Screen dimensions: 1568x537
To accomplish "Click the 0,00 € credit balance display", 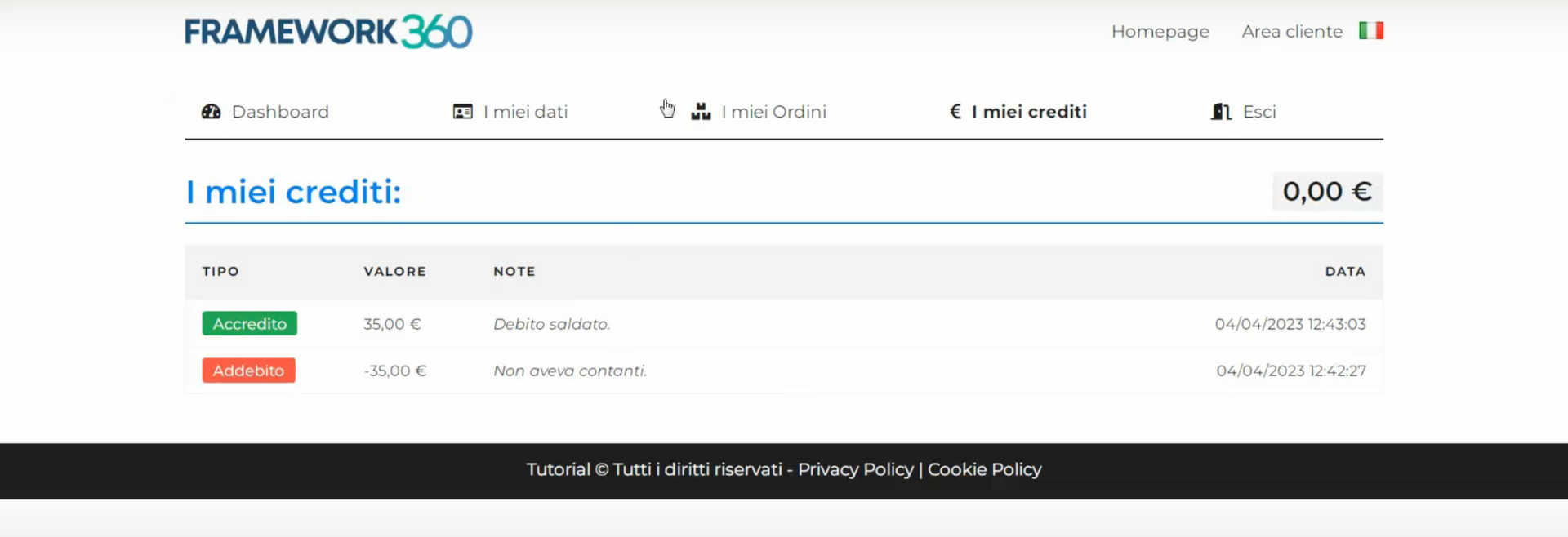I will pyautogui.click(x=1327, y=192).
